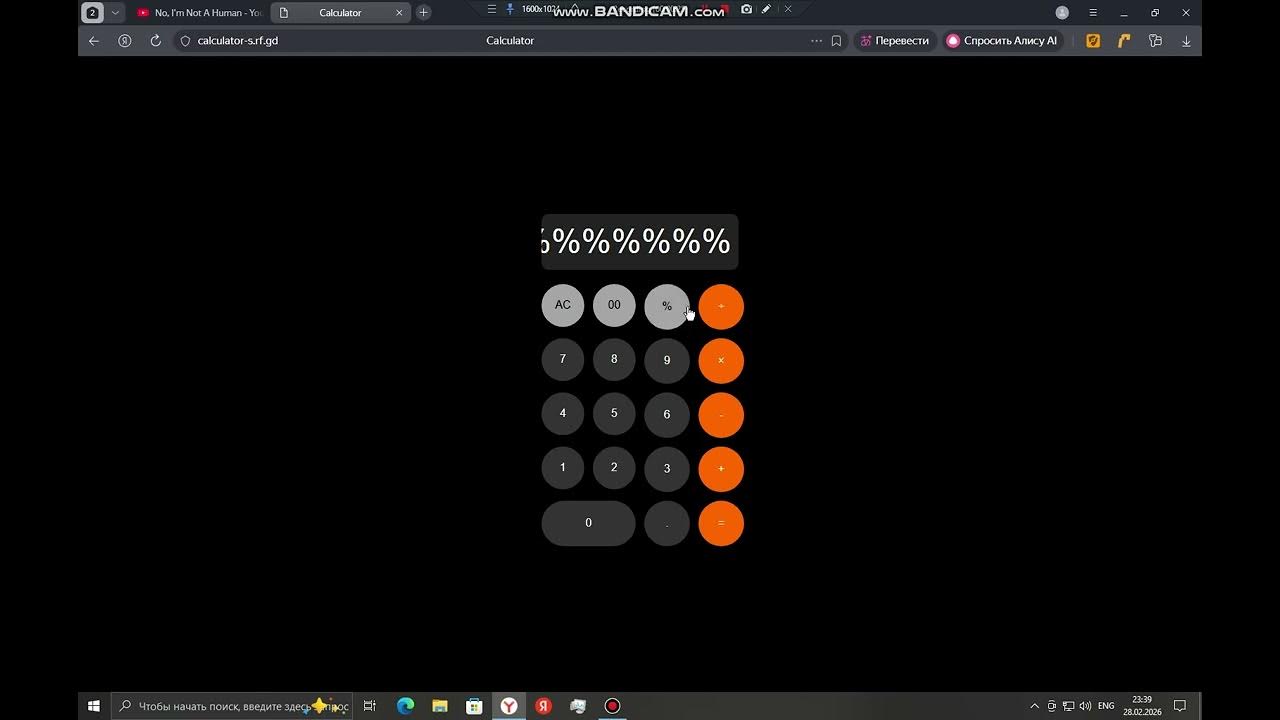Click the Bandicam screenshot camera icon

click(x=746, y=10)
